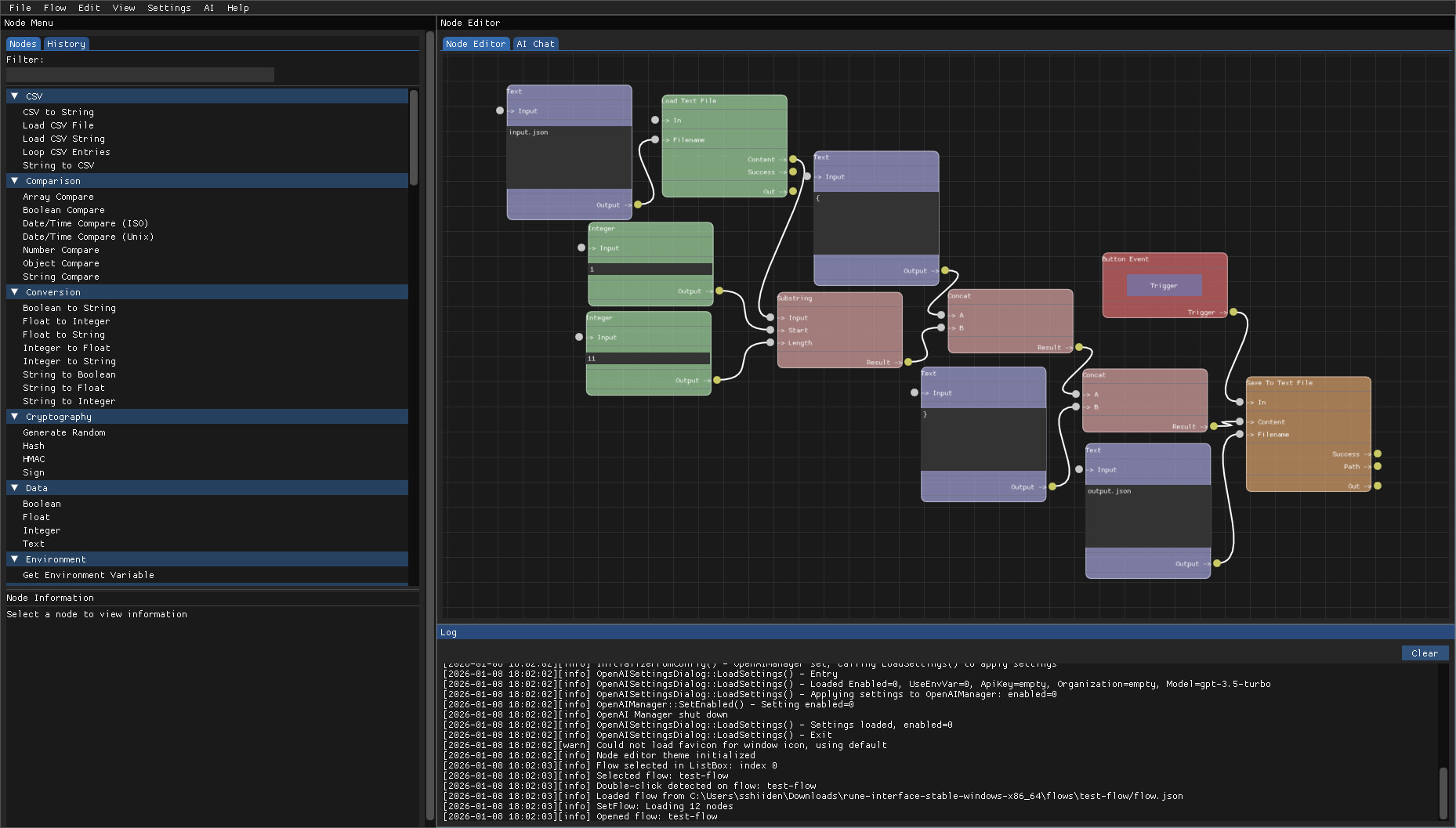This screenshot has width=1456, height=828.
Task: Click the Button Event Trigger output pin
Action: click(x=1233, y=312)
